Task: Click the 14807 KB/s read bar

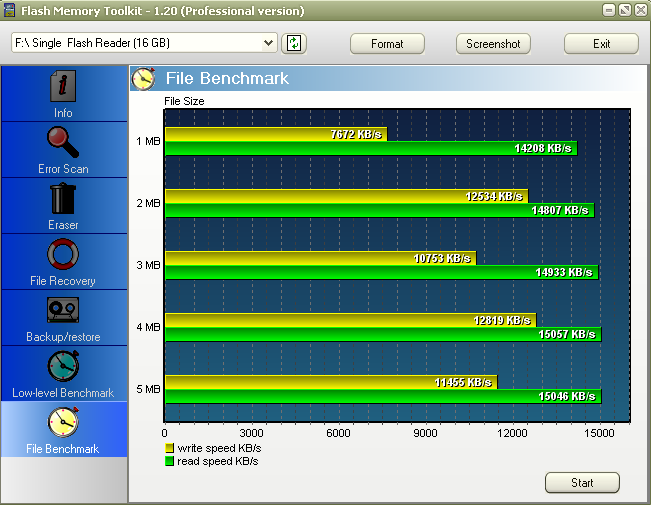Action: tap(380, 210)
